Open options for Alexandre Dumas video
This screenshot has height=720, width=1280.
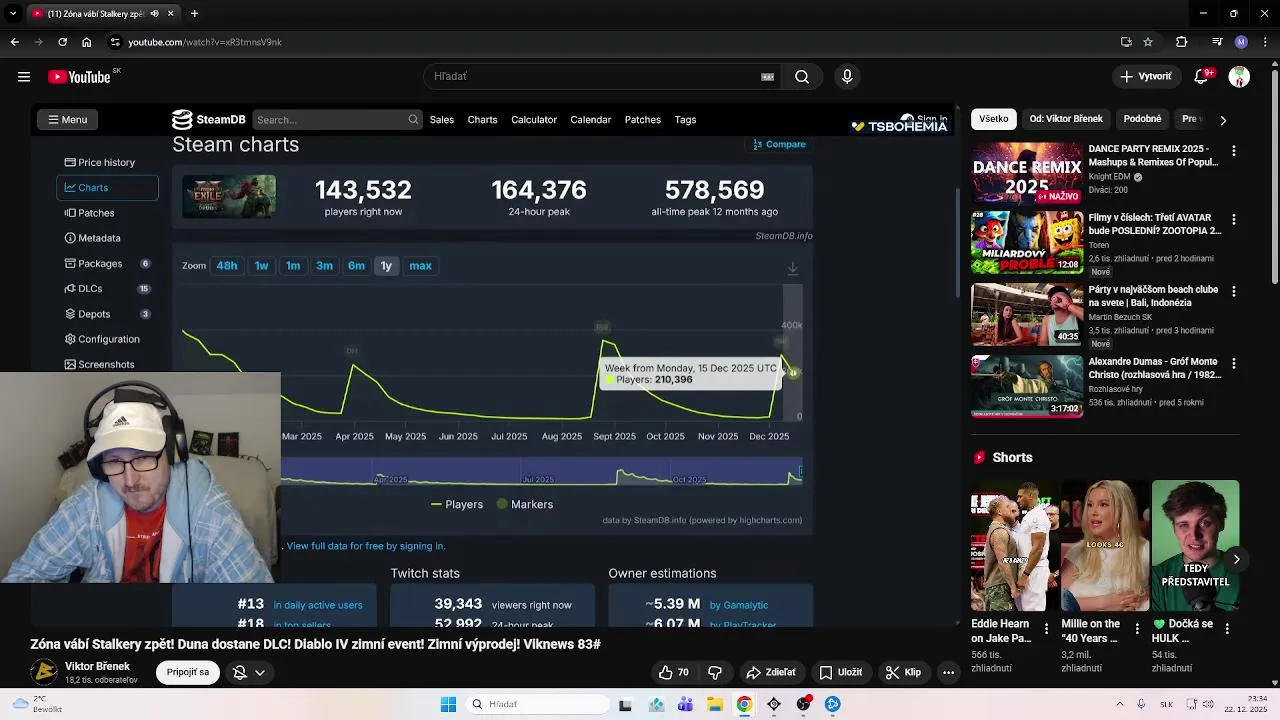coord(1233,363)
